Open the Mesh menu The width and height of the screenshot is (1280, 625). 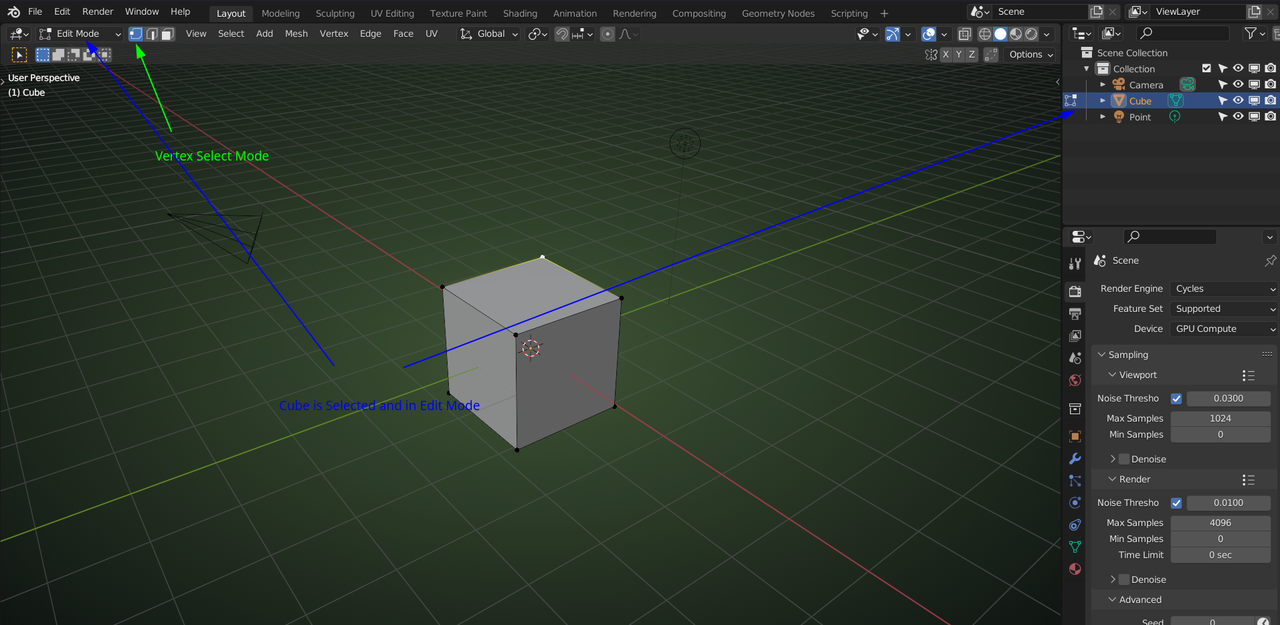pos(296,34)
